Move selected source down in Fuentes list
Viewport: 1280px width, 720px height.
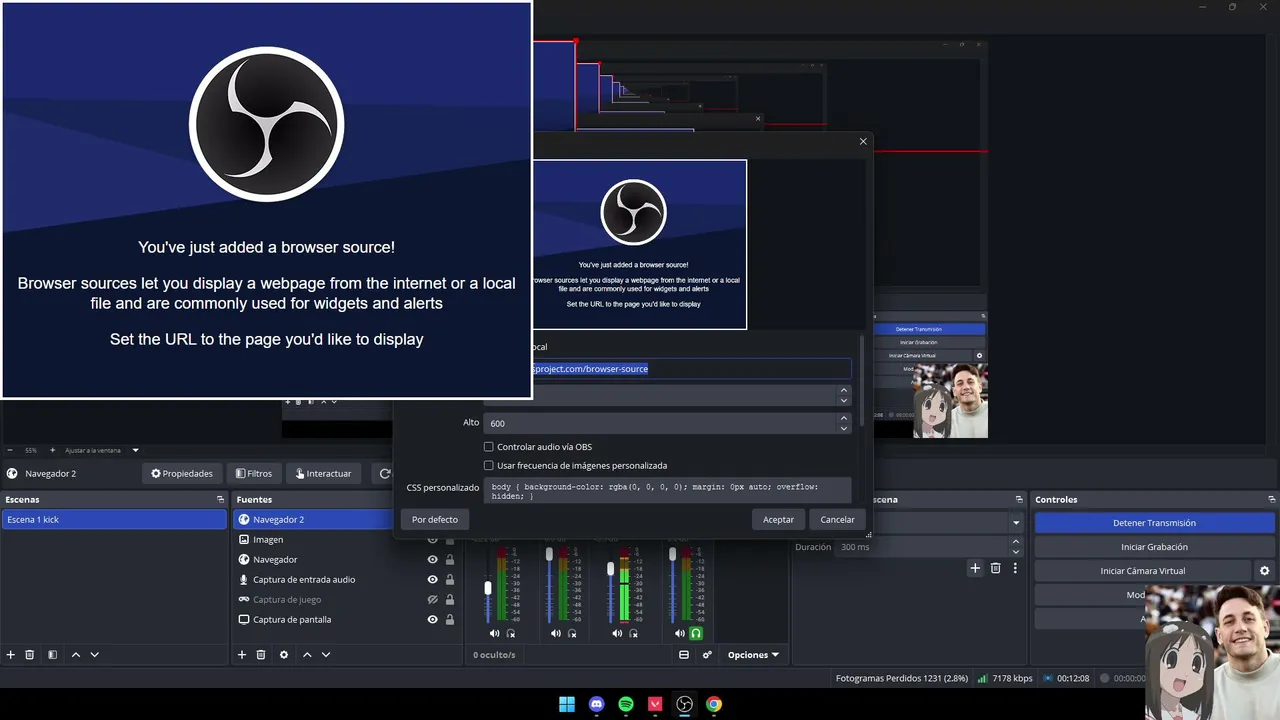pos(326,655)
